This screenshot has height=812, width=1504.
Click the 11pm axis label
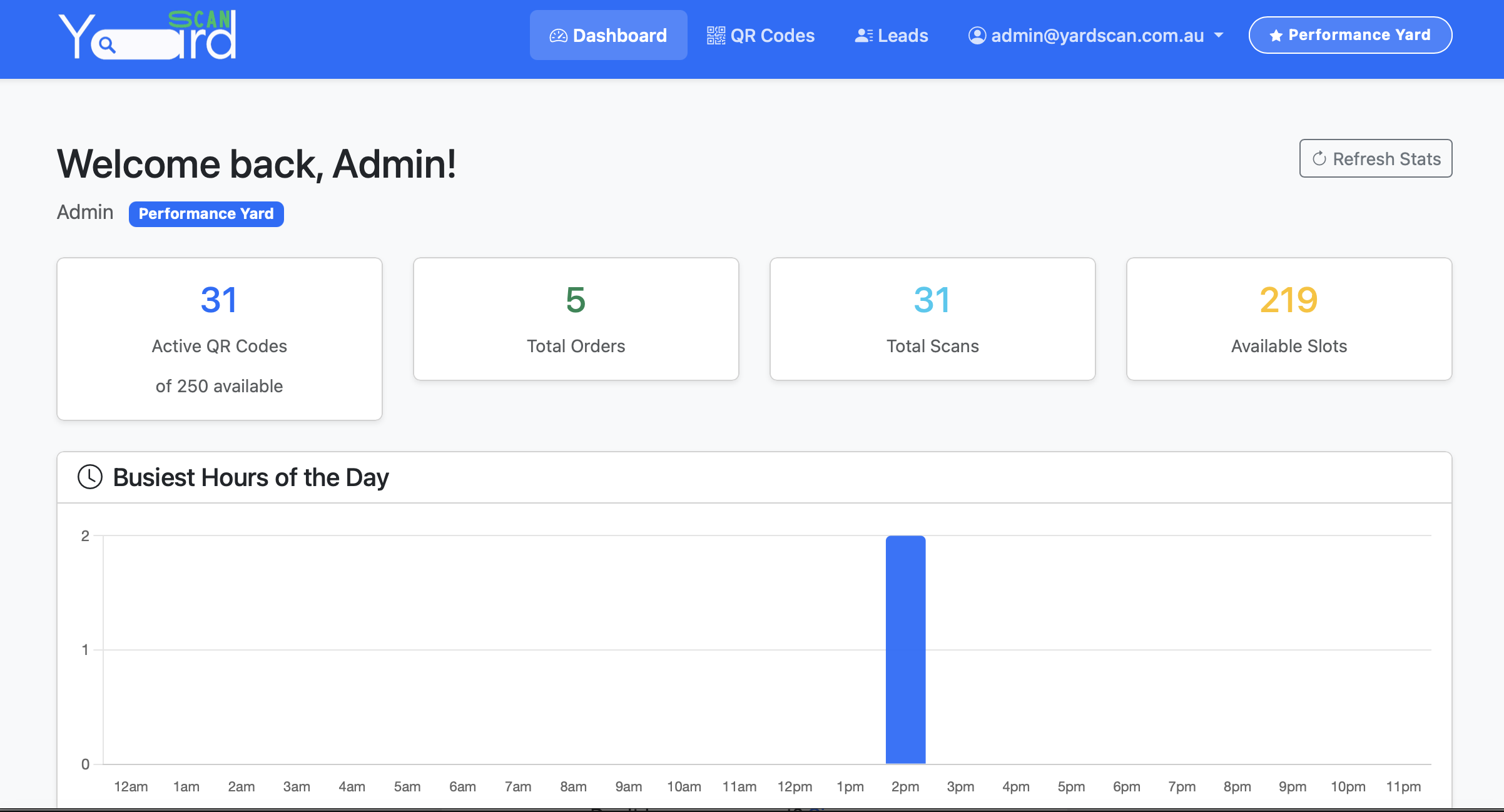[x=1403, y=786]
